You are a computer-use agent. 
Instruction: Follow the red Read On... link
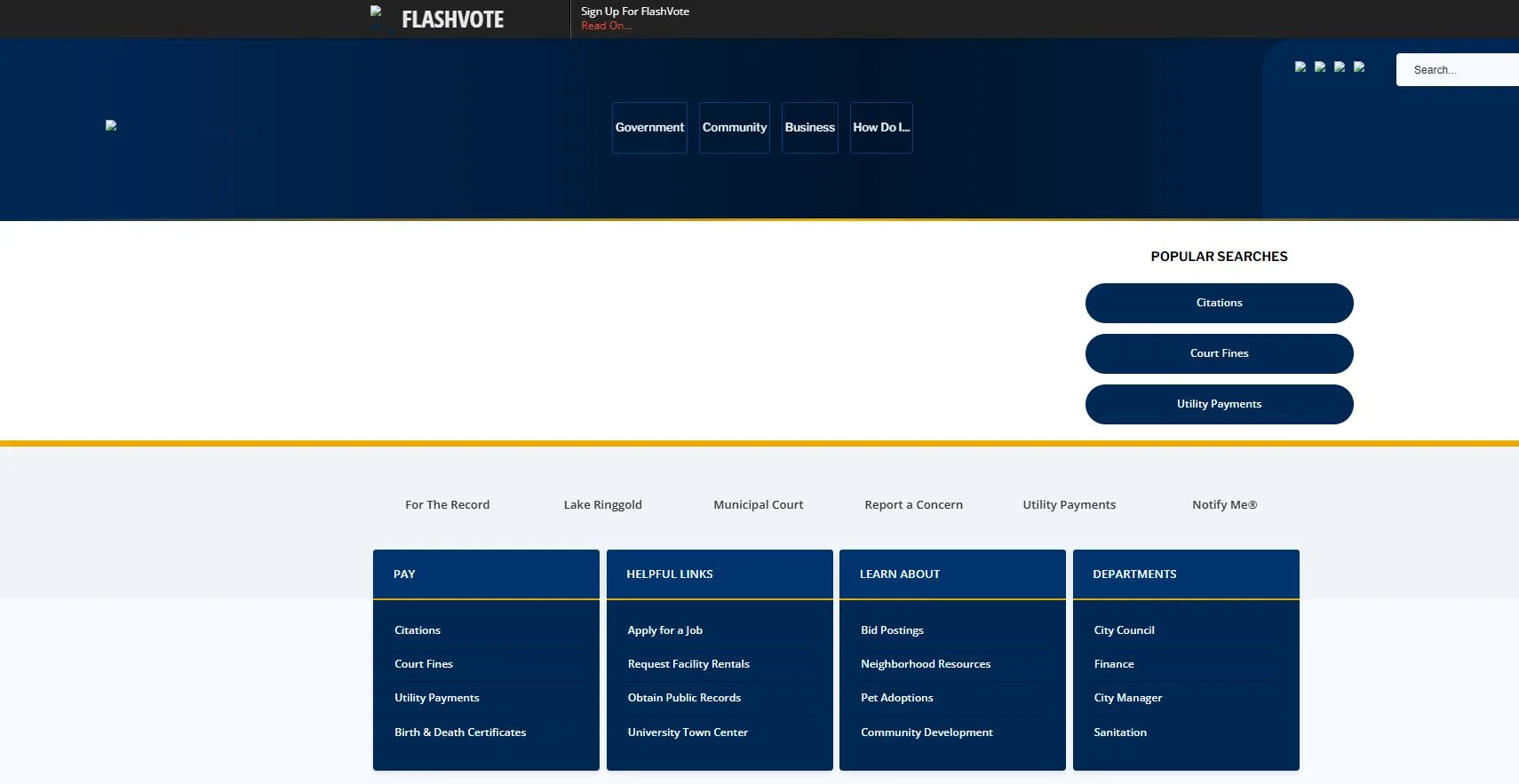pyautogui.click(x=607, y=26)
